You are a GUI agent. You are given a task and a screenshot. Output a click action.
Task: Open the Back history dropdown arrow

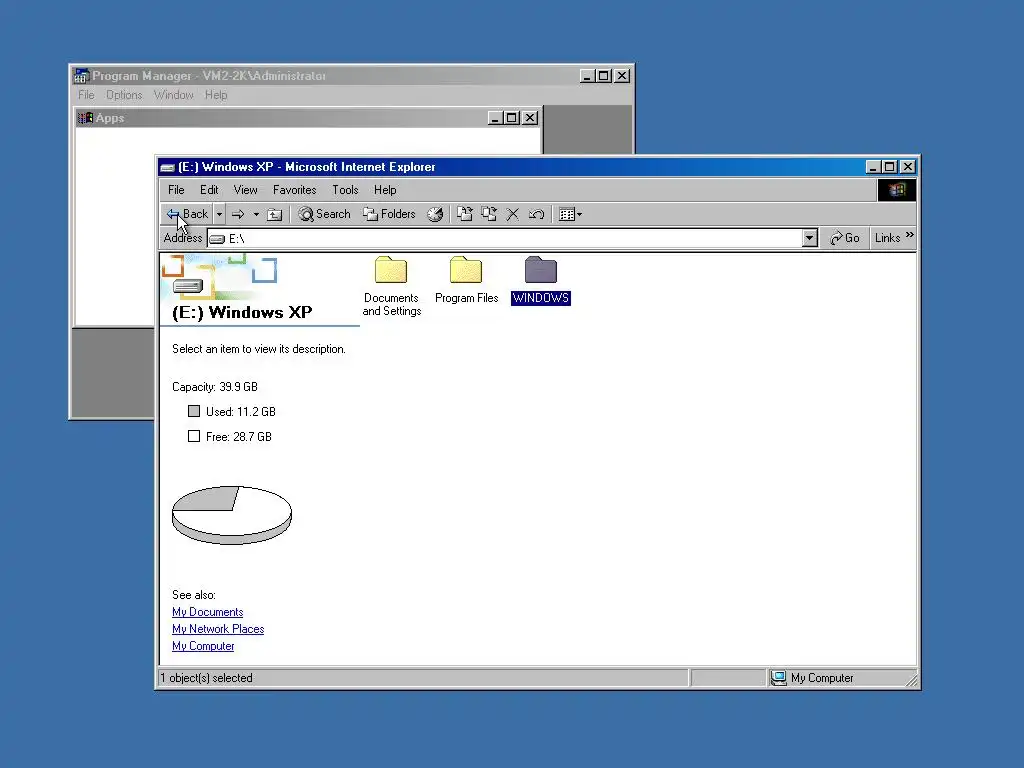(219, 214)
